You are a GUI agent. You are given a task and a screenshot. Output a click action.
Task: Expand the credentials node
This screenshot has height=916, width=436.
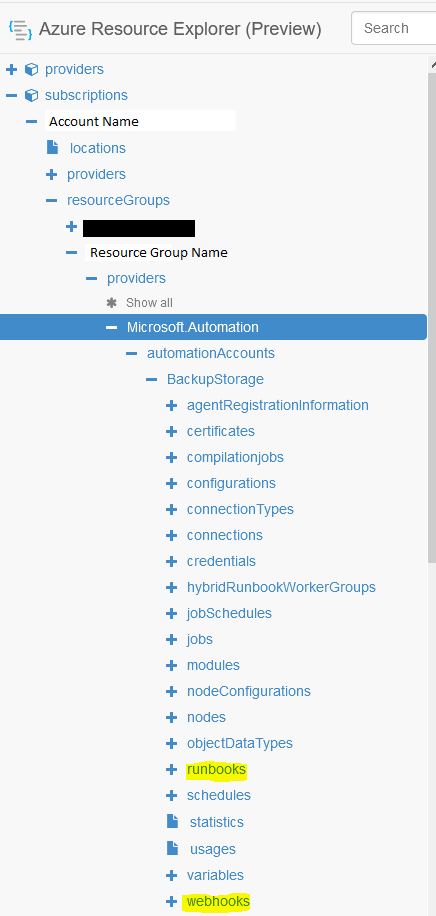pos(171,561)
